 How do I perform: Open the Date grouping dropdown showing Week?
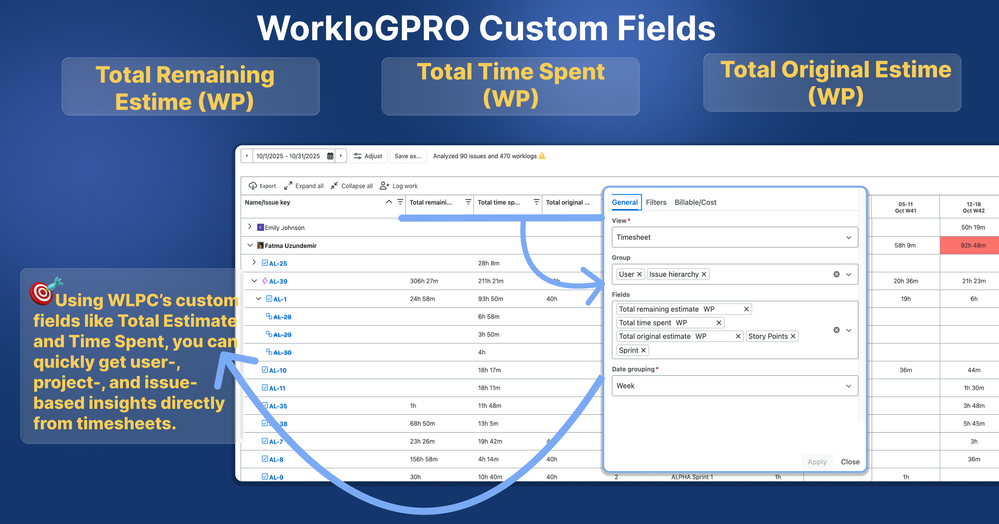(x=735, y=386)
